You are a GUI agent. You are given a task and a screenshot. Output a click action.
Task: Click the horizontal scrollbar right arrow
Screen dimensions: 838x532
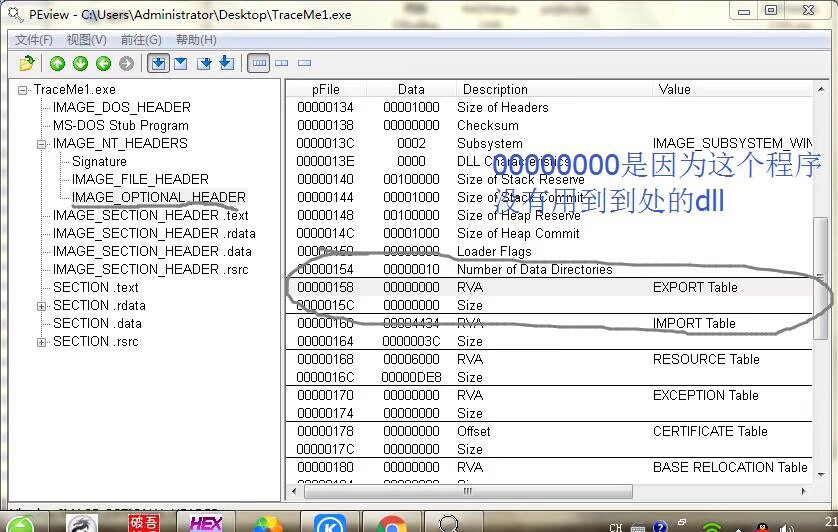coord(804,491)
